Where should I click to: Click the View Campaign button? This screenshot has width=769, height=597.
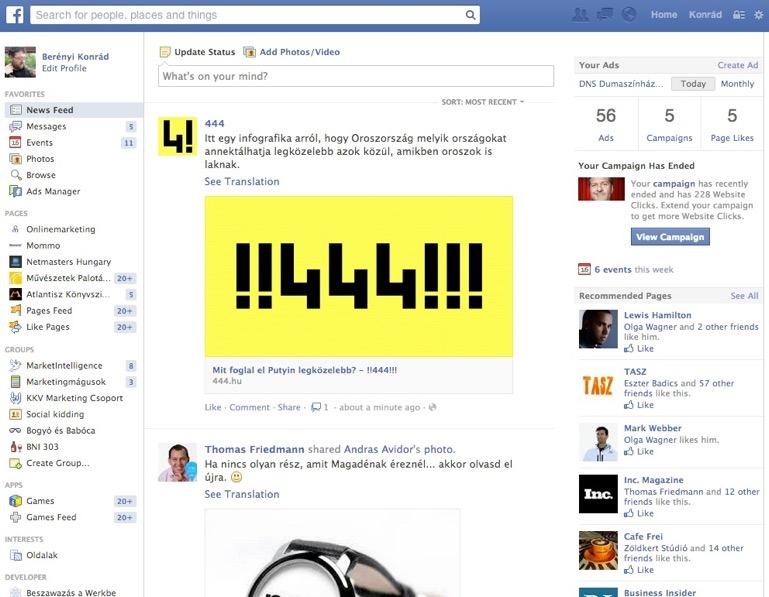(x=670, y=237)
